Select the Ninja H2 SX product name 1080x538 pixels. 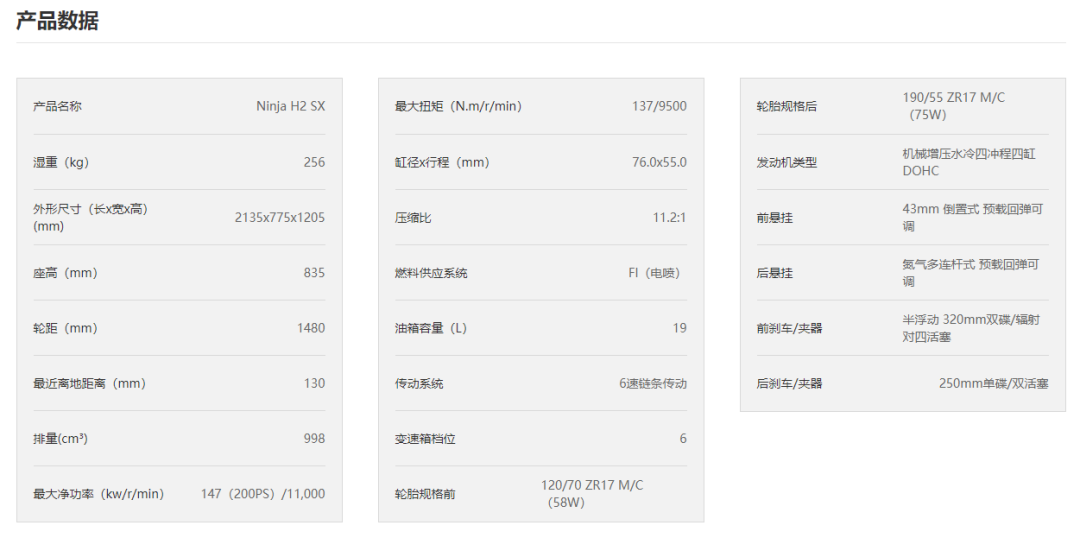[x=290, y=106]
